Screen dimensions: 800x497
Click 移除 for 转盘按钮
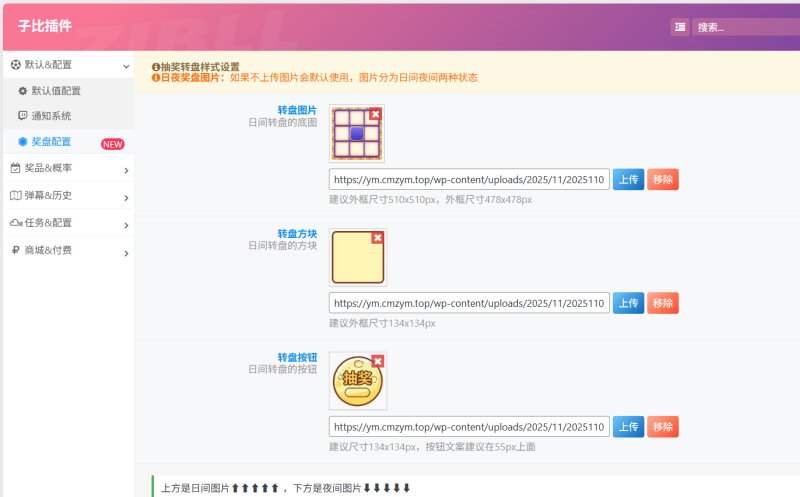tap(663, 427)
